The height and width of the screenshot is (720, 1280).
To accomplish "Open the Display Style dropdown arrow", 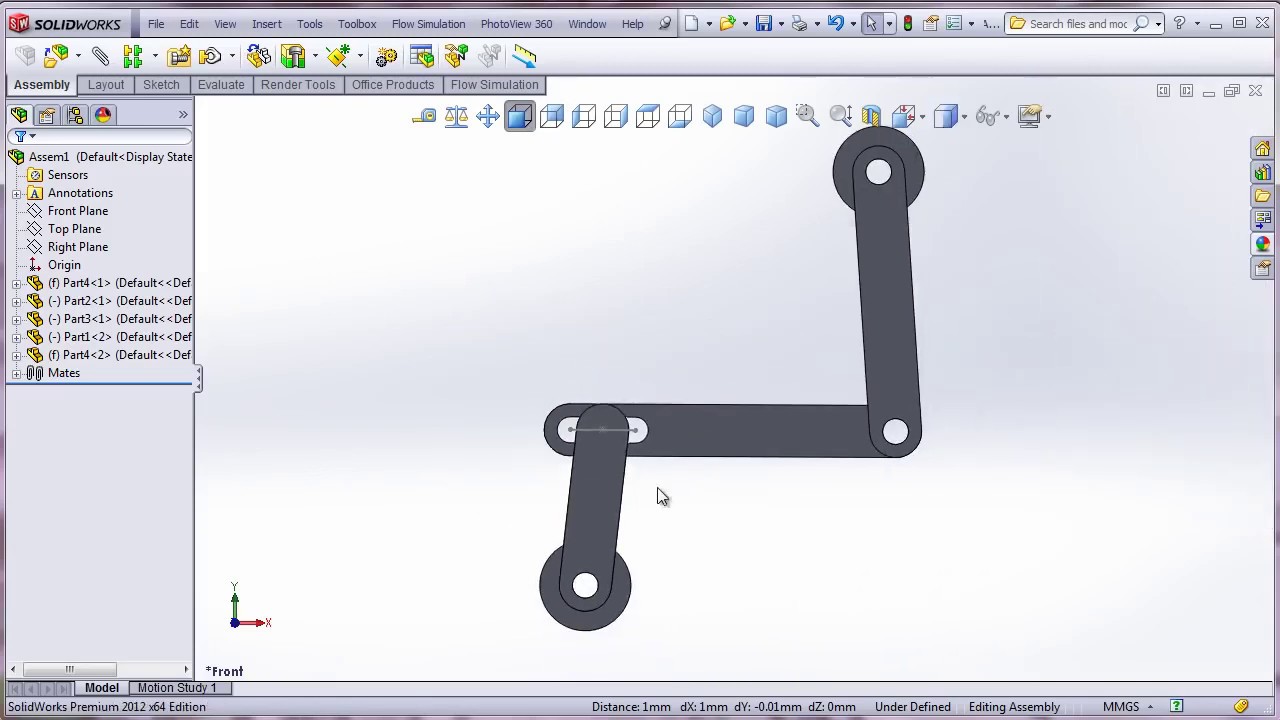I will pos(964,117).
